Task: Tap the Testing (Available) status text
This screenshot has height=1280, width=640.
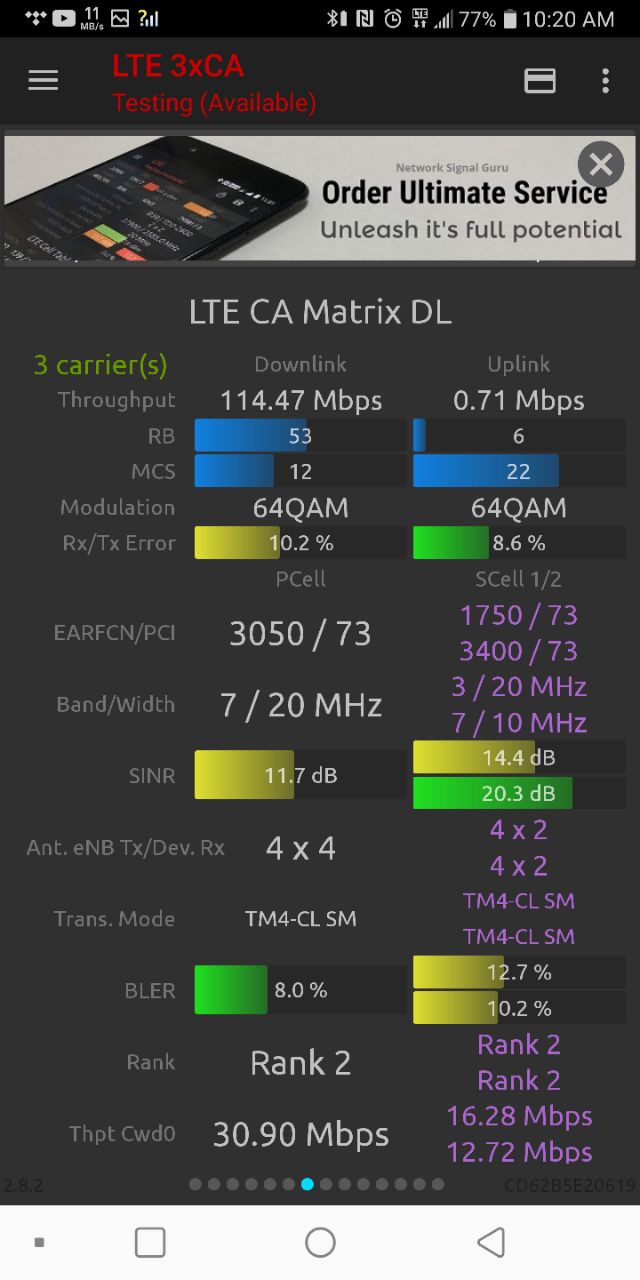Action: (x=214, y=102)
